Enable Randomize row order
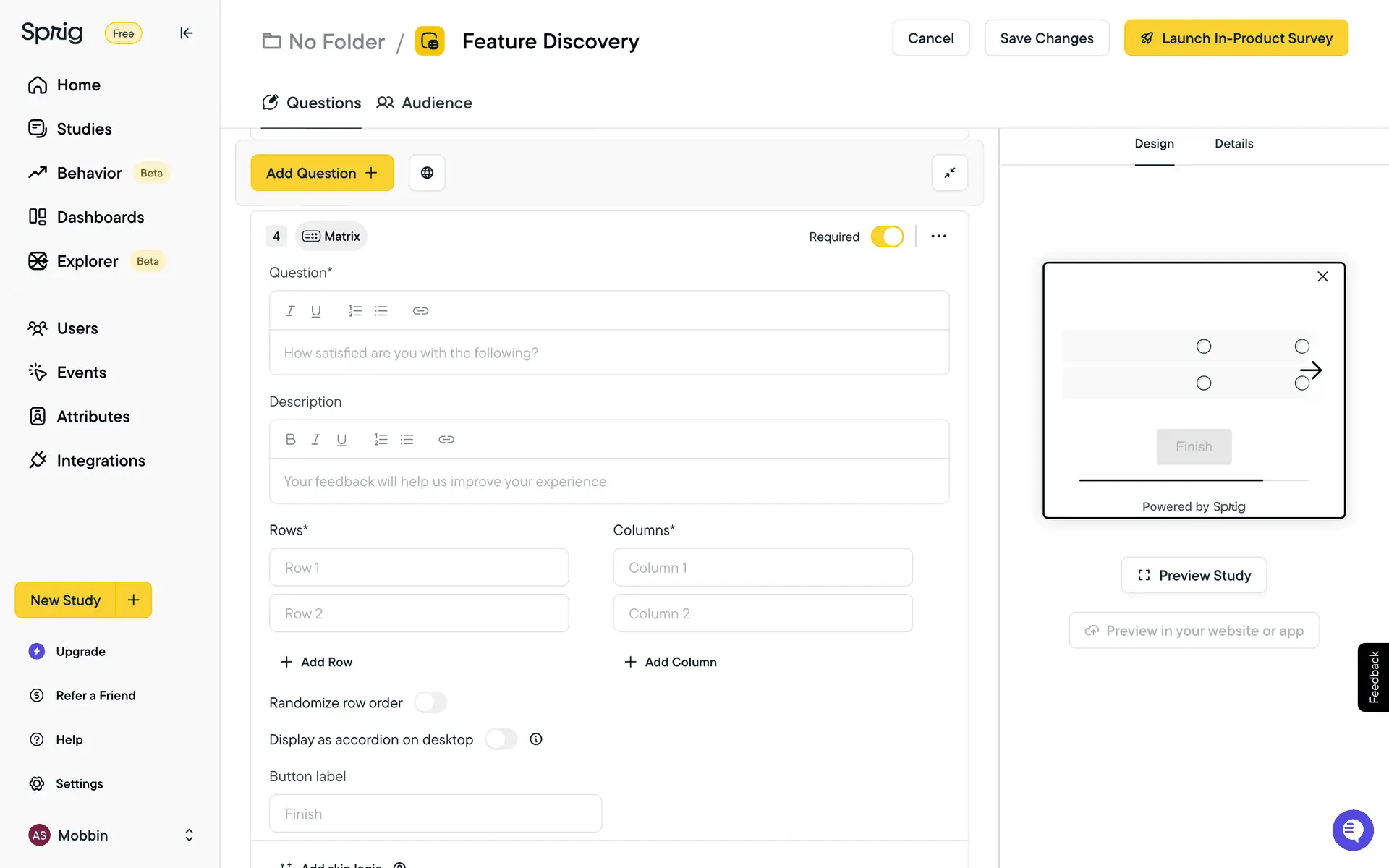The image size is (1389, 868). [x=430, y=703]
